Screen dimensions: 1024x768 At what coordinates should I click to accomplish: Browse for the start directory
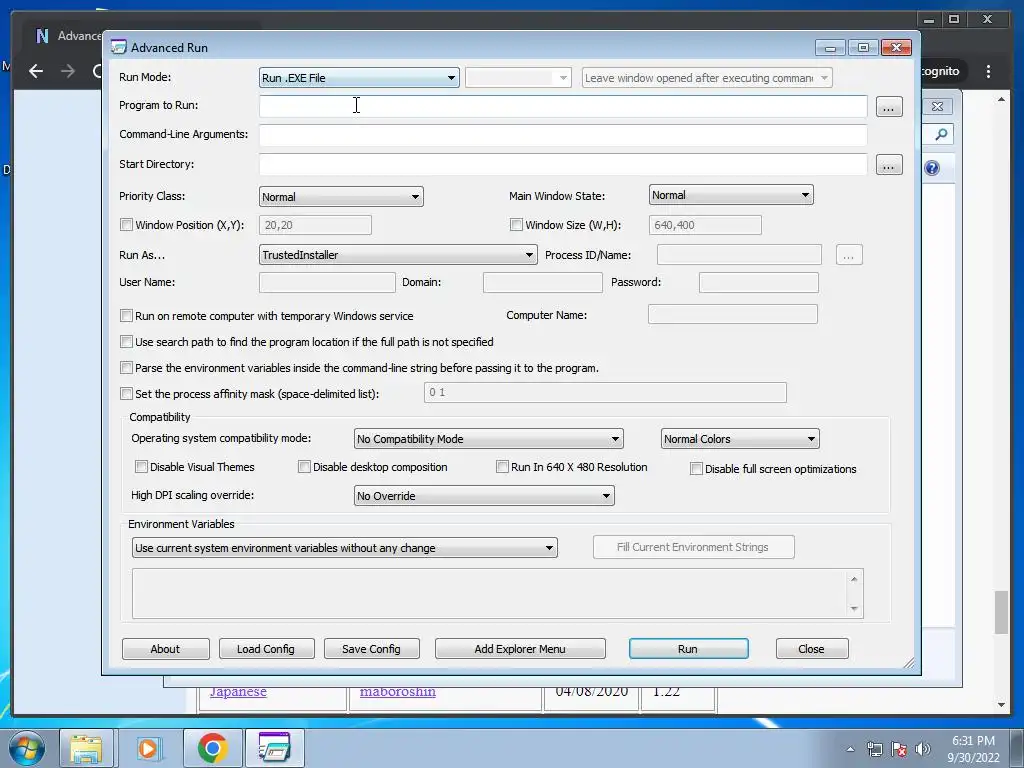(x=889, y=165)
